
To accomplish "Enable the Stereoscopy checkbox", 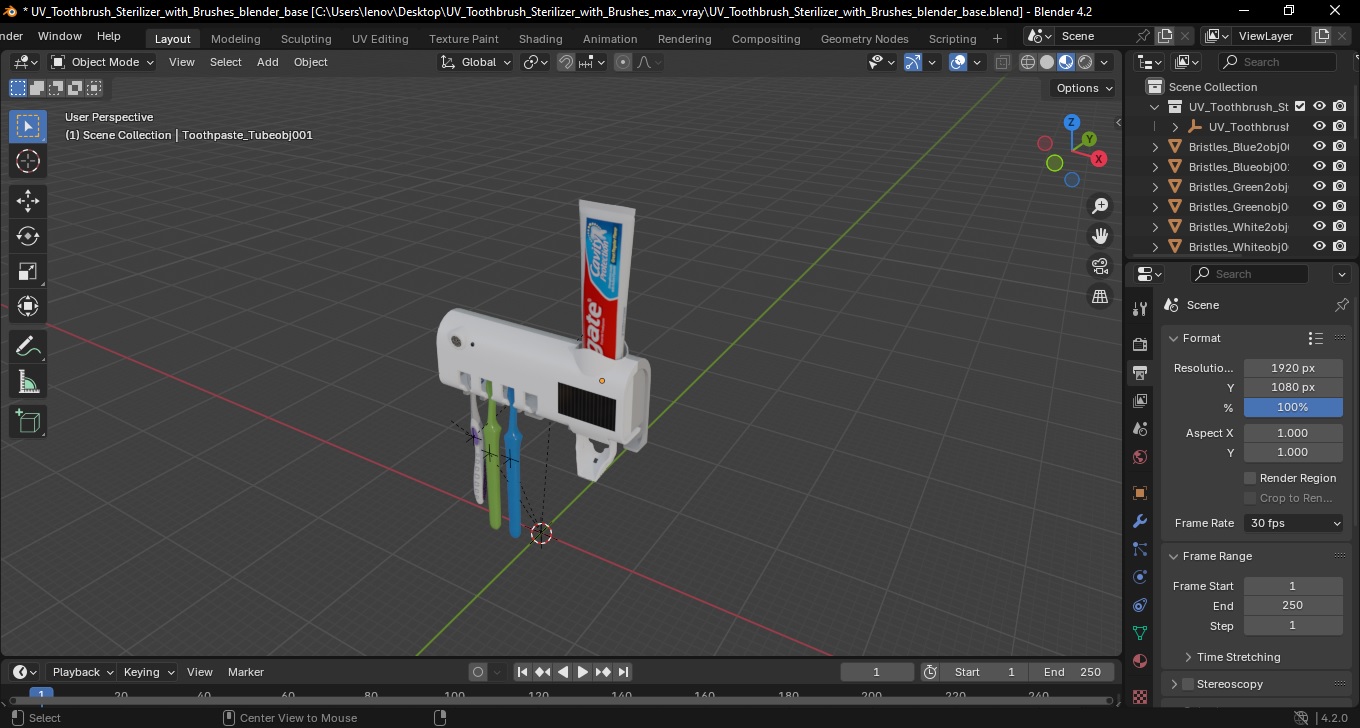I will 1188,684.
